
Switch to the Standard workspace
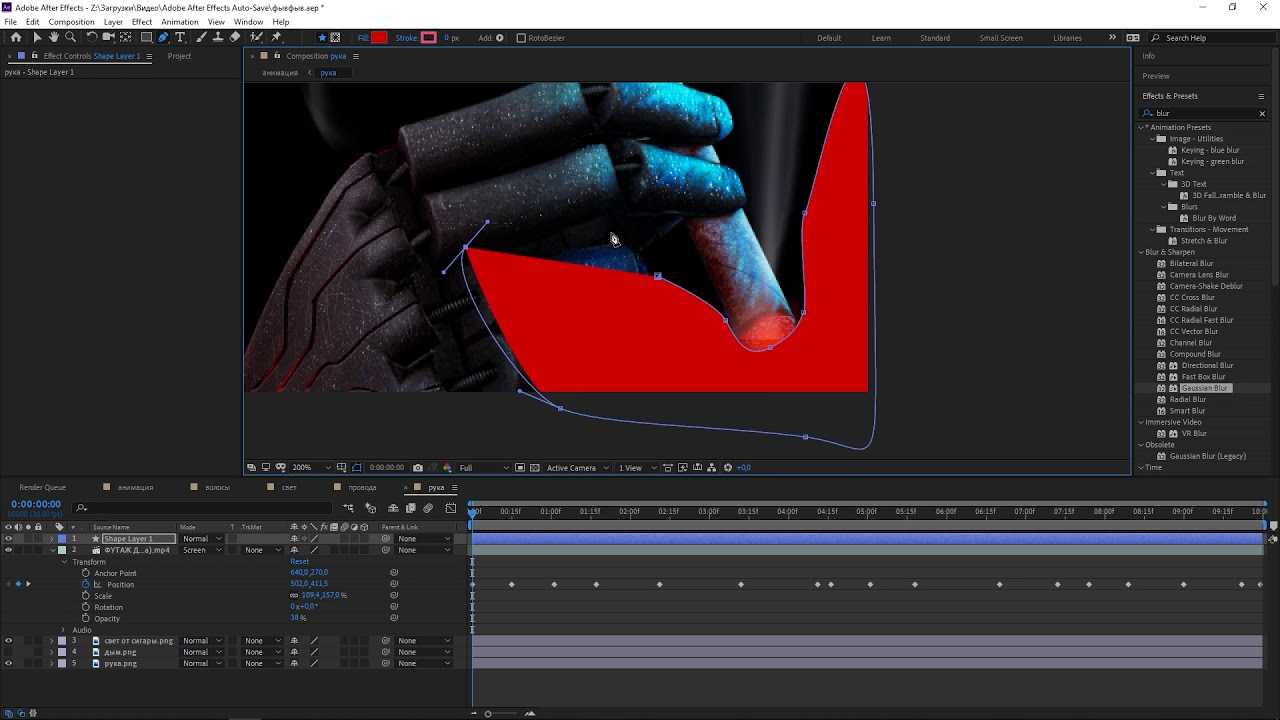[x=935, y=38]
